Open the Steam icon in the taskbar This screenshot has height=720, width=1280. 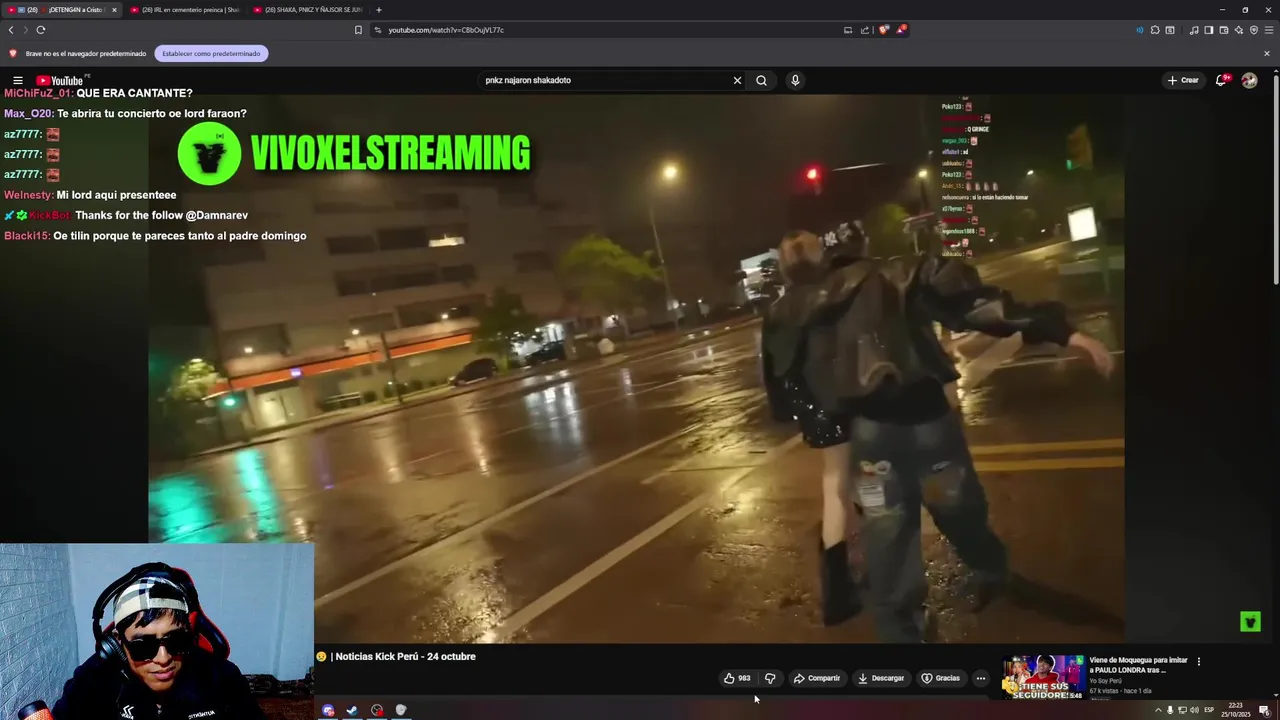352,710
